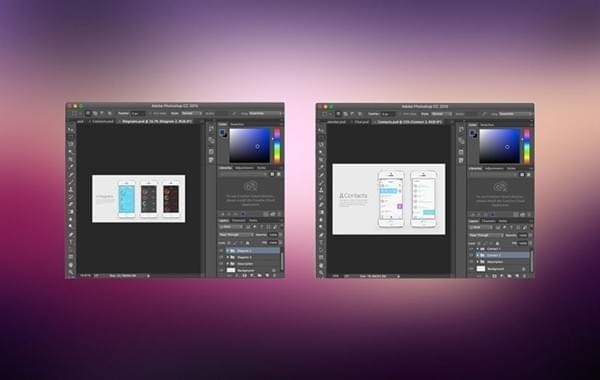Hide the Background layer in Contacts window
The width and height of the screenshot is (600, 380).
471,269
